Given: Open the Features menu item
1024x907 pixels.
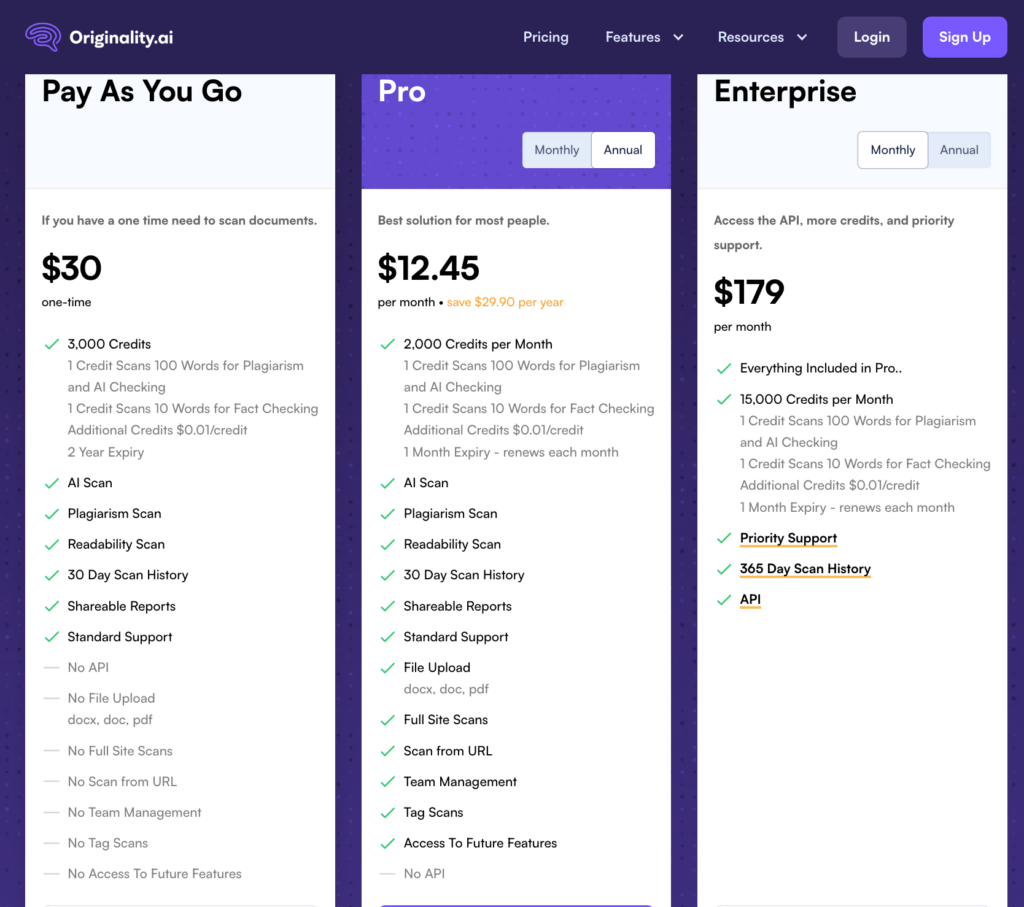Looking at the screenshot, I should [632, 37].
